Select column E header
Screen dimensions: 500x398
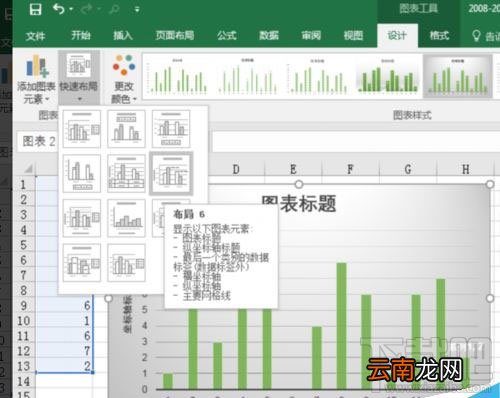point(293,169)
